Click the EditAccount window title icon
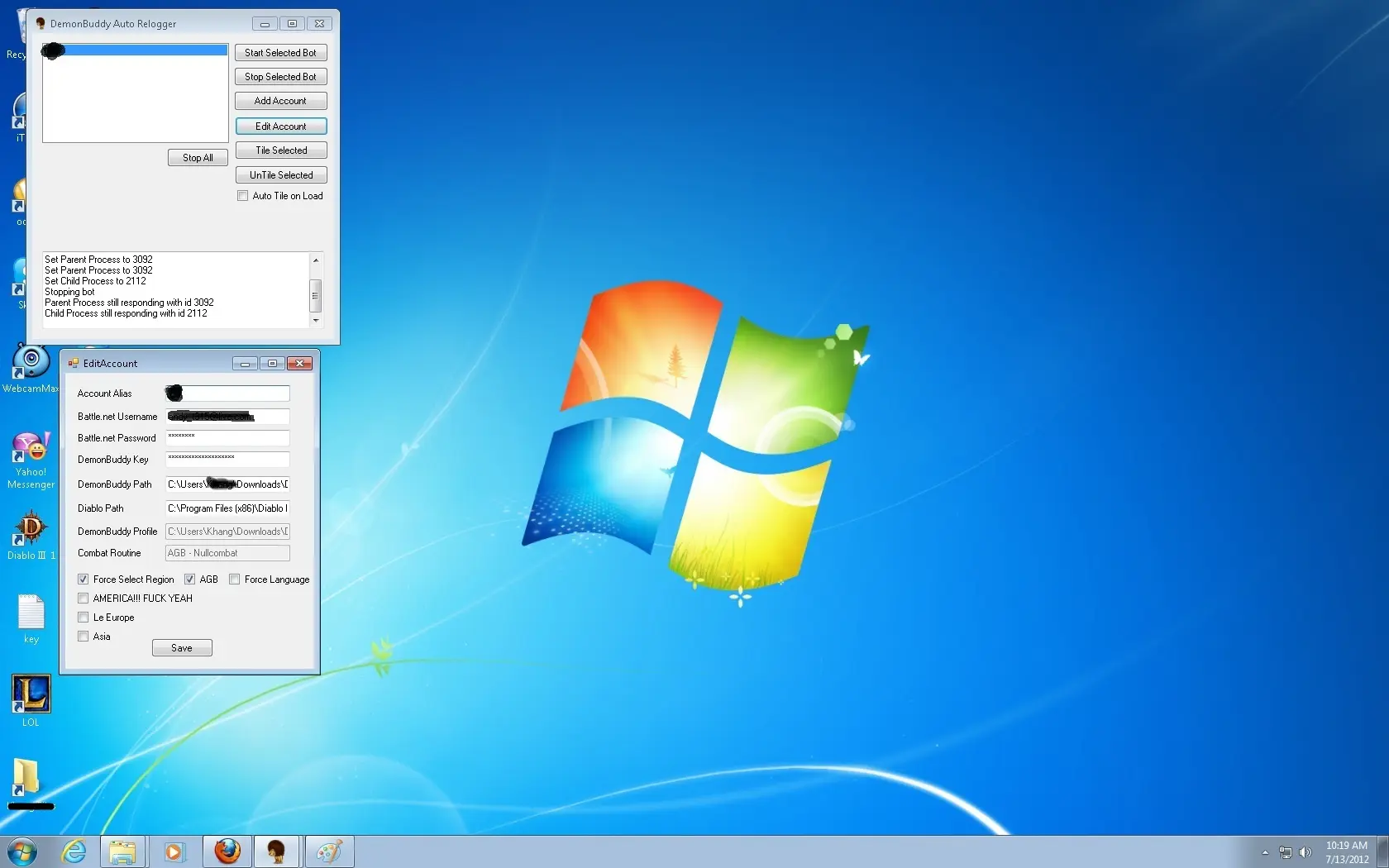Screen dimensions: 1389x868 click(73, 363)
